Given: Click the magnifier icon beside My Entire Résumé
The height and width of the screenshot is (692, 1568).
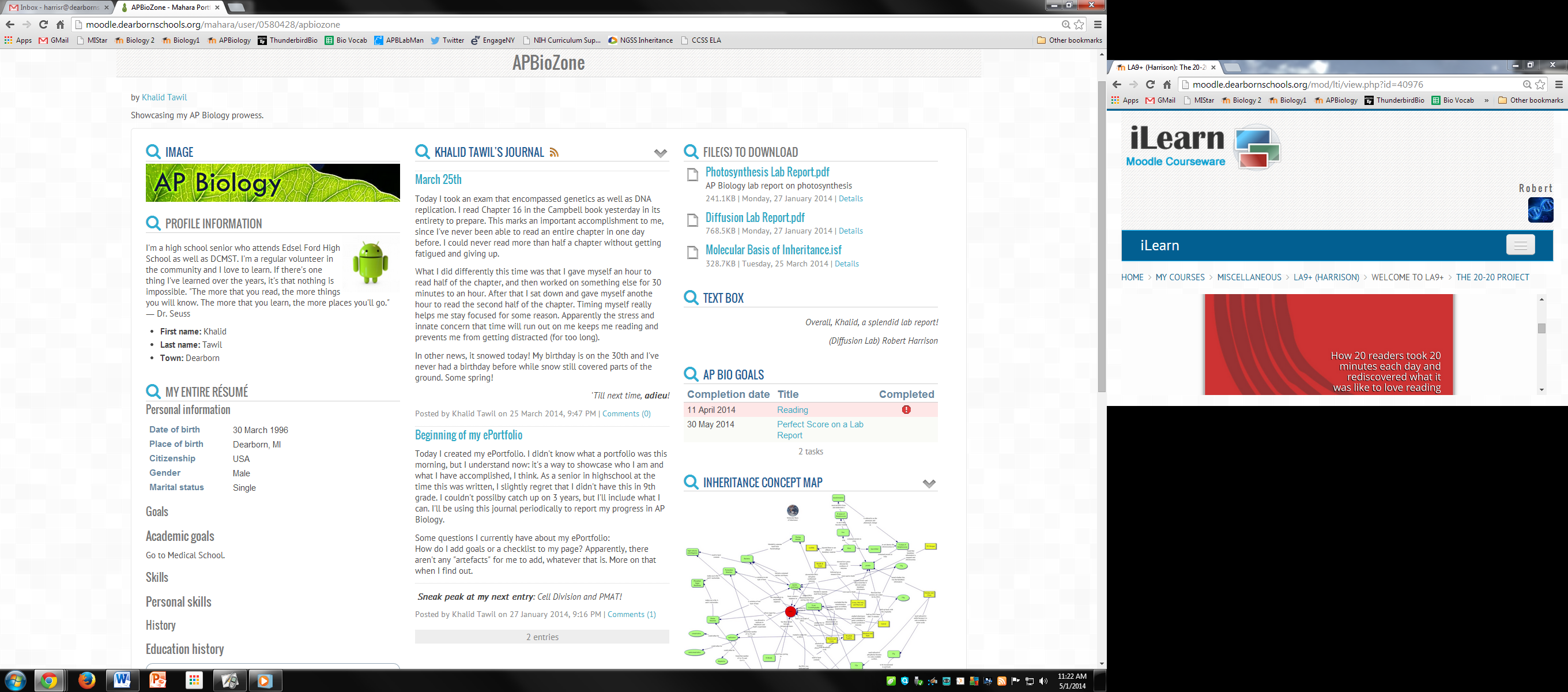Looking at the screenshot, I should (x=153, y=392).
